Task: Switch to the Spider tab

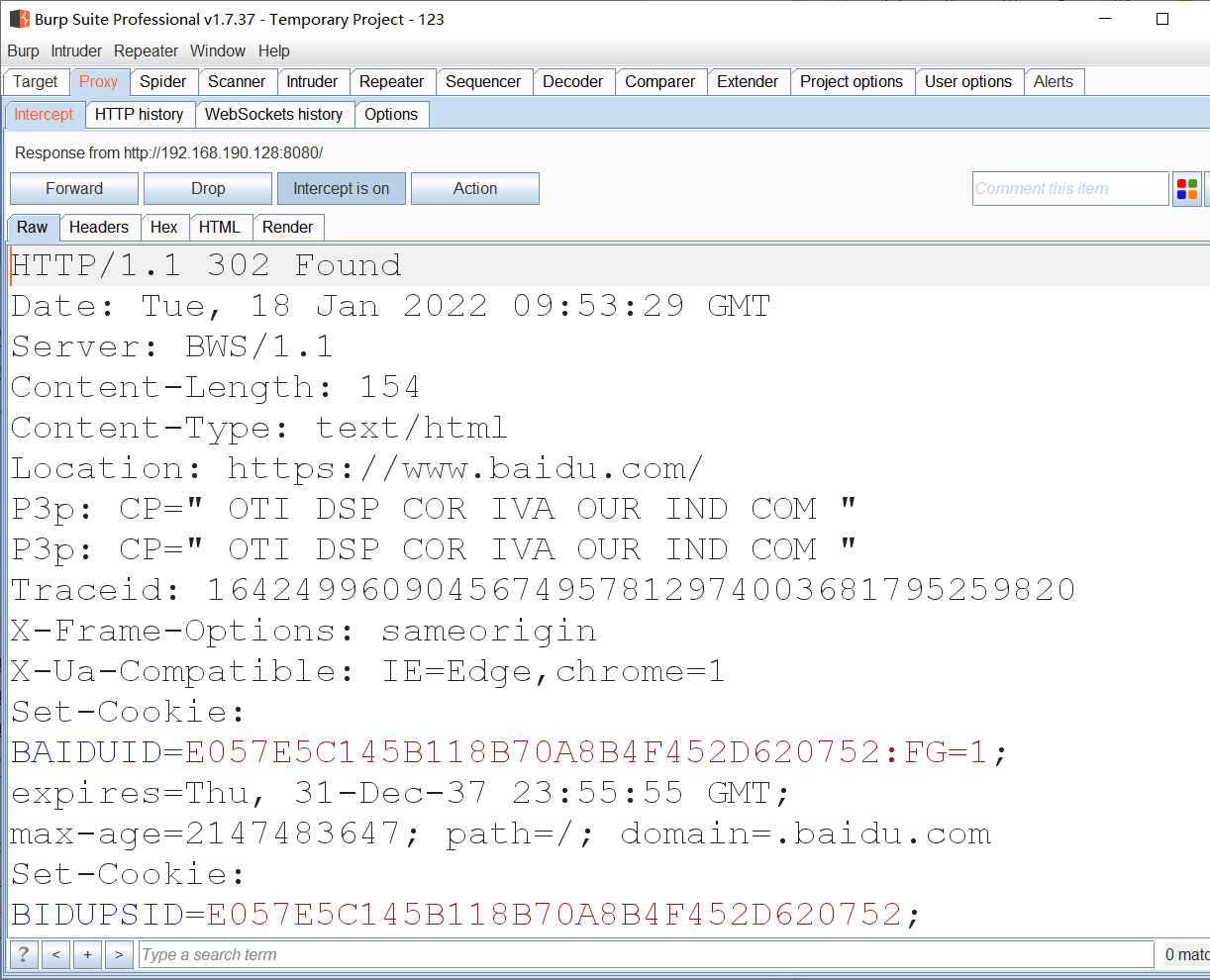Action: pos(163,82)
